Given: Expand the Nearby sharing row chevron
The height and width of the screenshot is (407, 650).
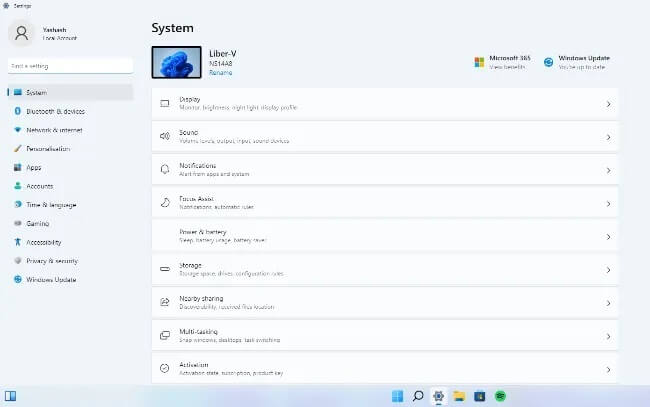Looking at the screenshot, I should pyautogui.click(x=608, y=303).
